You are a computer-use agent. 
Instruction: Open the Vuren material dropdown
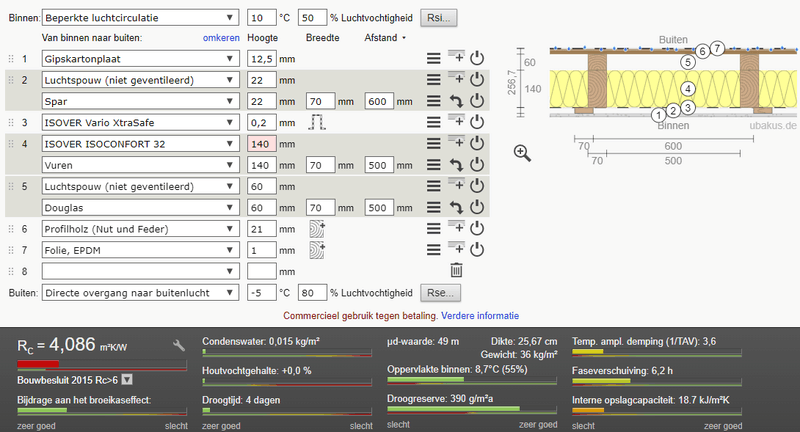140,165
